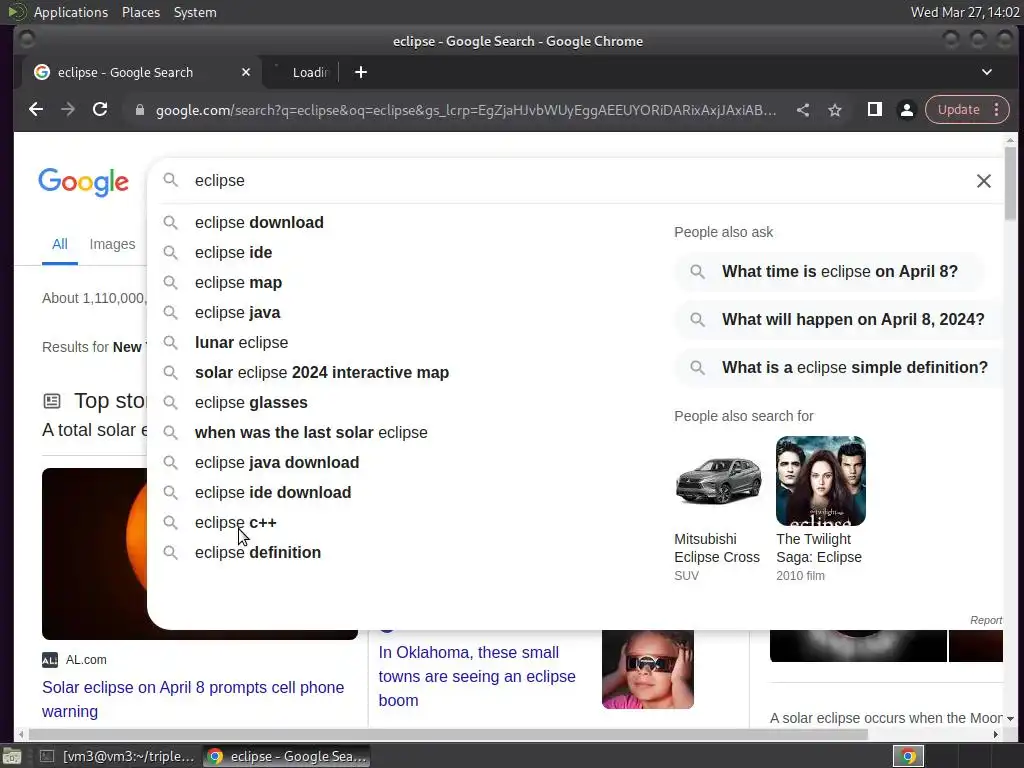Click magnifier next to 'eclipse download'
1024x768 pixels.
pyautogui.click(x=170, y=223)
